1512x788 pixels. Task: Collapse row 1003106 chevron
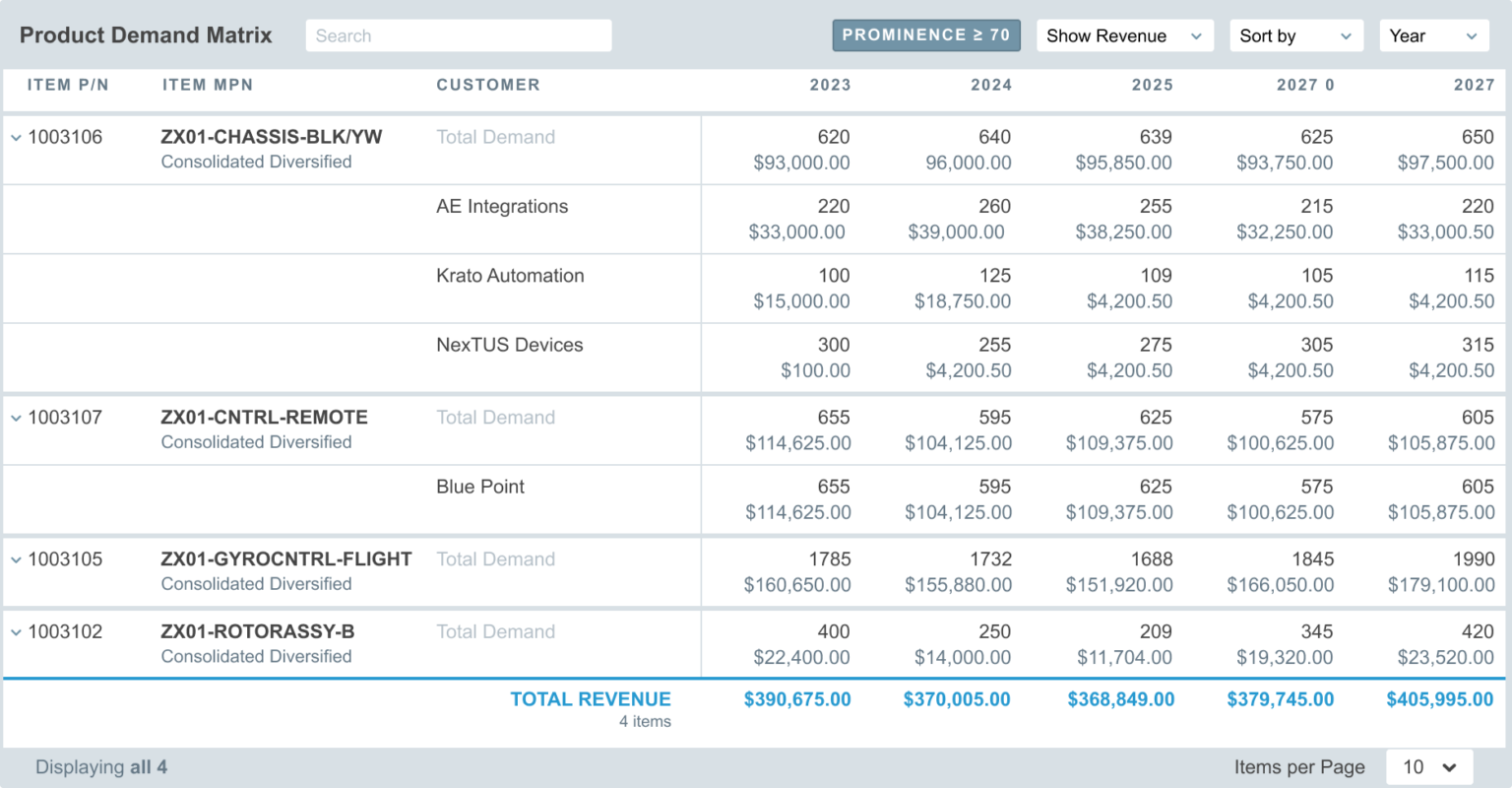pyautogui.click(x=16, y=138)
